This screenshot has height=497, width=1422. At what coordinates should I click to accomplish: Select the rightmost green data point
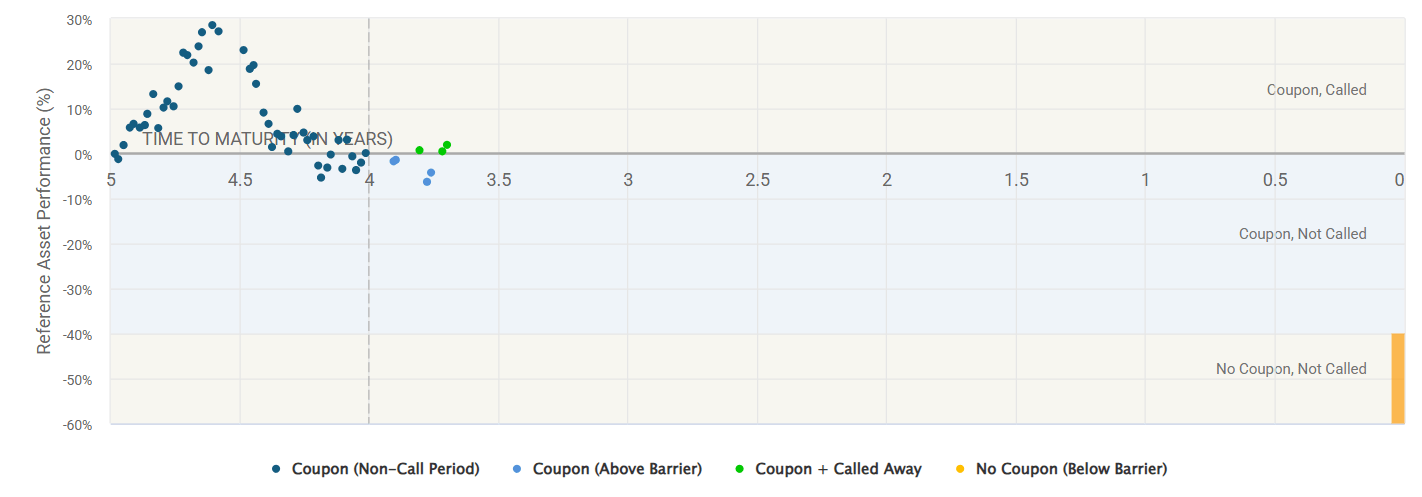pos(447,145)
